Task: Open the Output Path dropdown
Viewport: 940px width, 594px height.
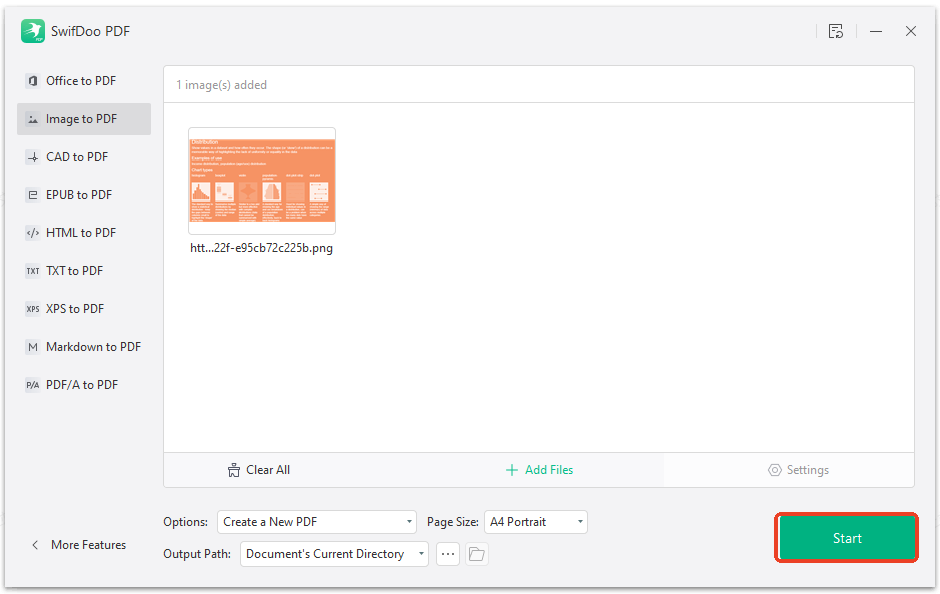Action: [x=334, y=553]
